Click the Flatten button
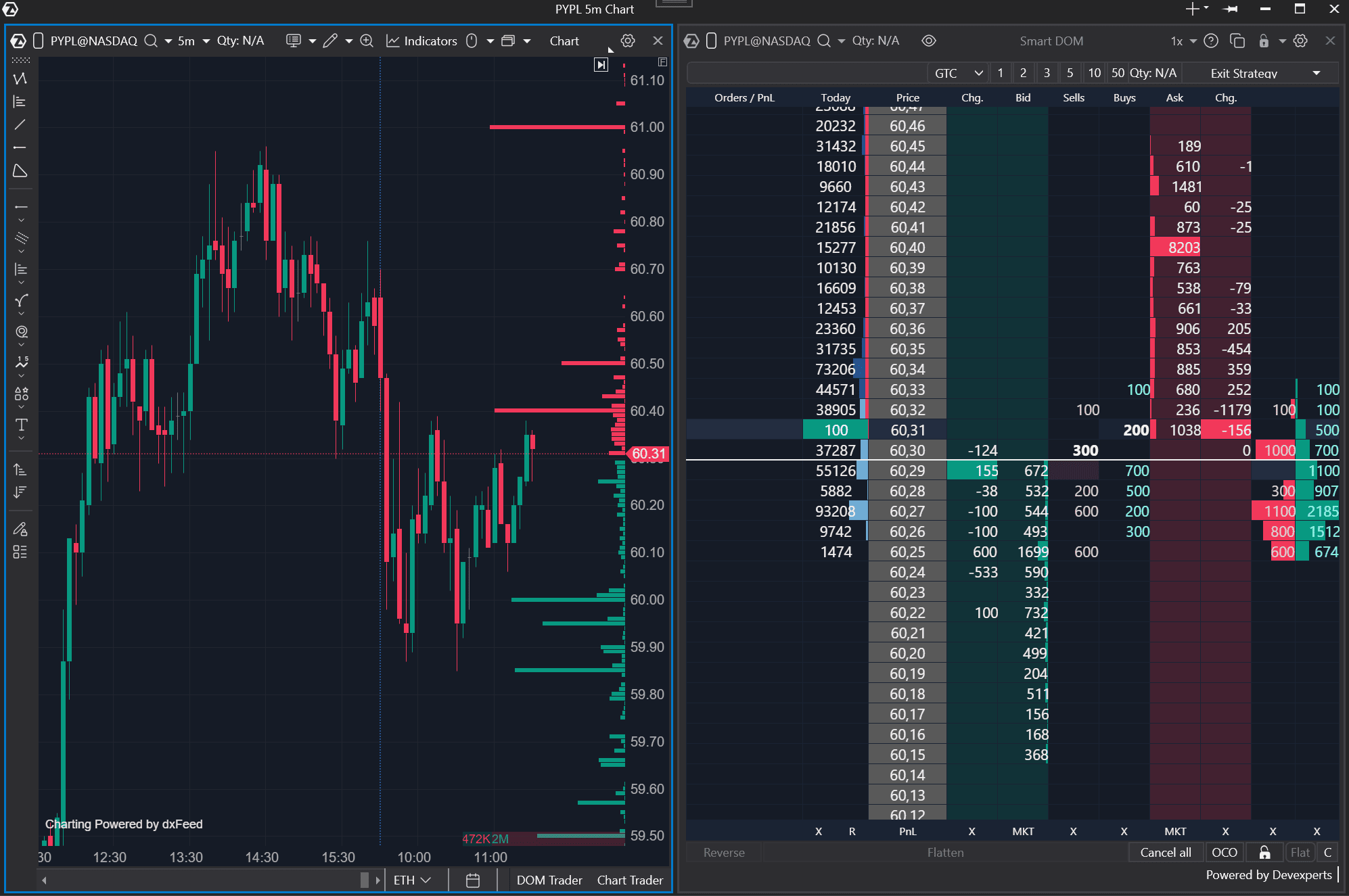Image resolution: width=1349 pixels, height=896 pixels. (x=945, y=852)
